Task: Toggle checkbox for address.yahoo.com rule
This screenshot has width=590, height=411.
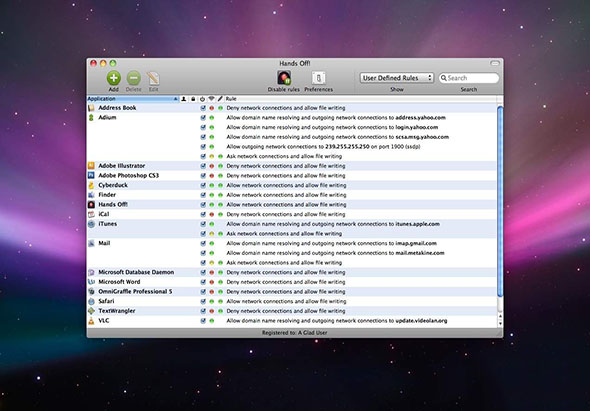Action: click(x=203, y=117)
